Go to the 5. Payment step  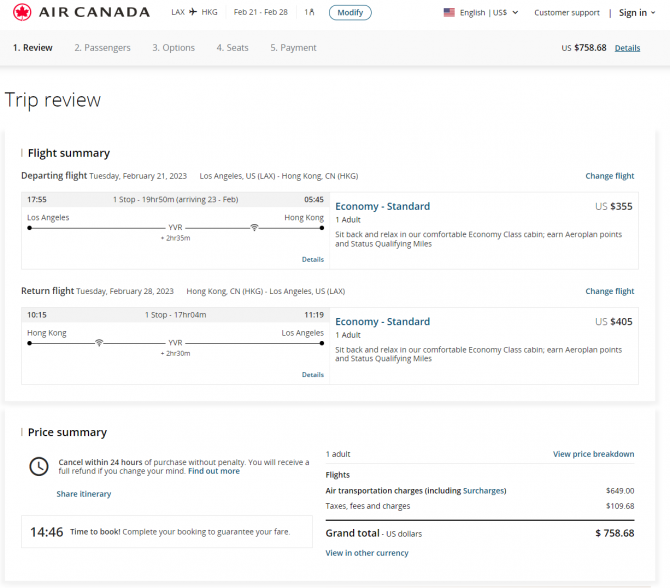tap(293, 47)
